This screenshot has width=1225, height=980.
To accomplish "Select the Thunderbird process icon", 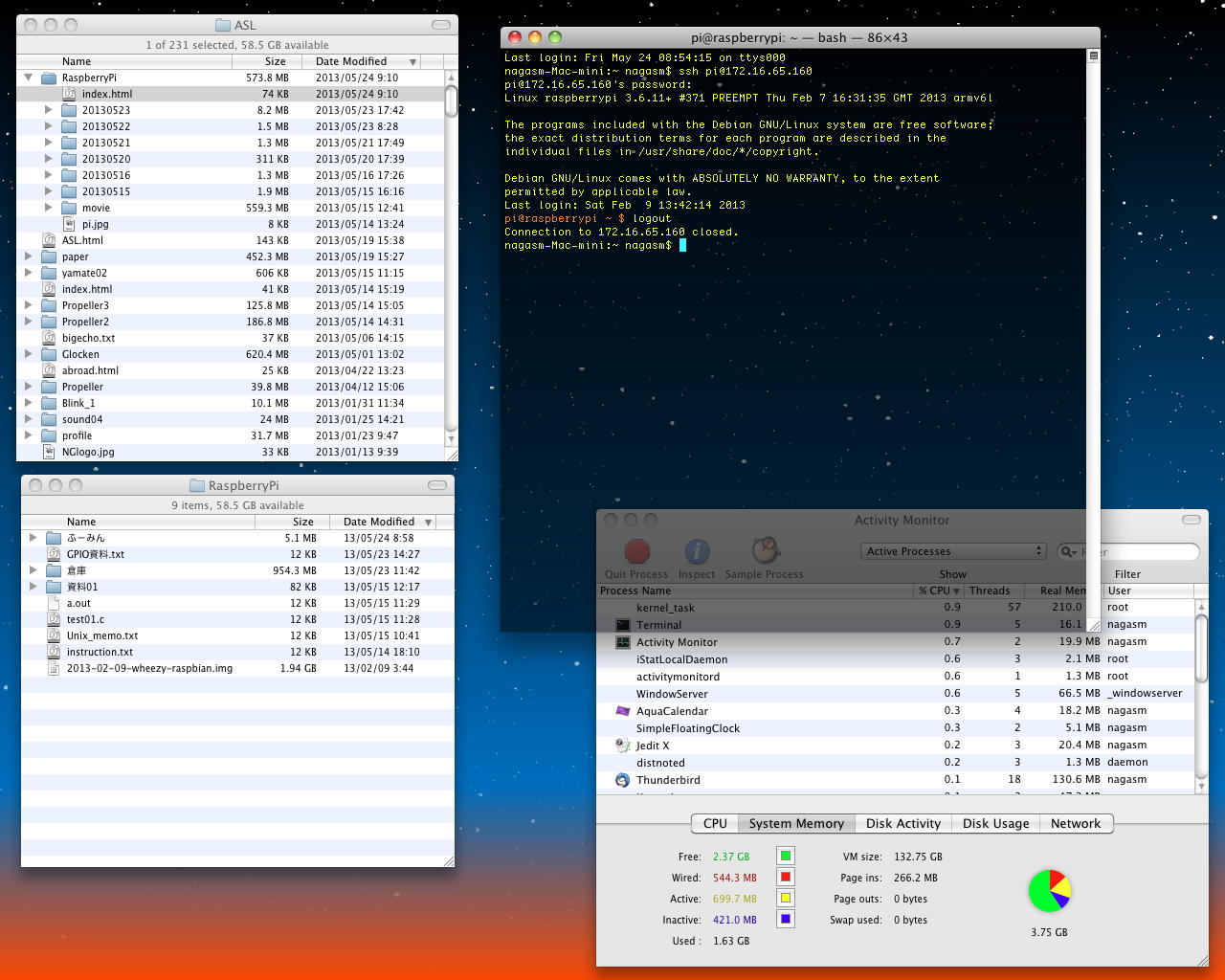I will [x=622, y=780].
